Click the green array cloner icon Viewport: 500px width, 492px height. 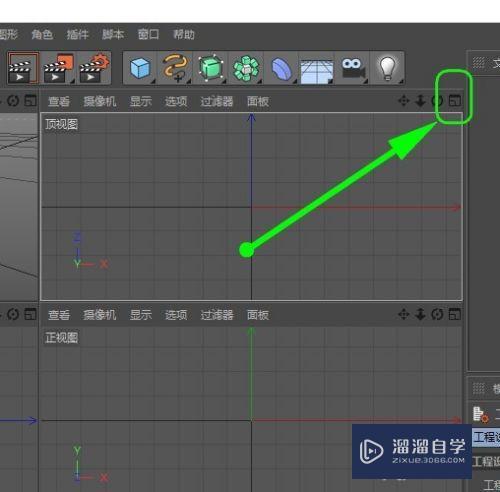[x=246, y=68]
